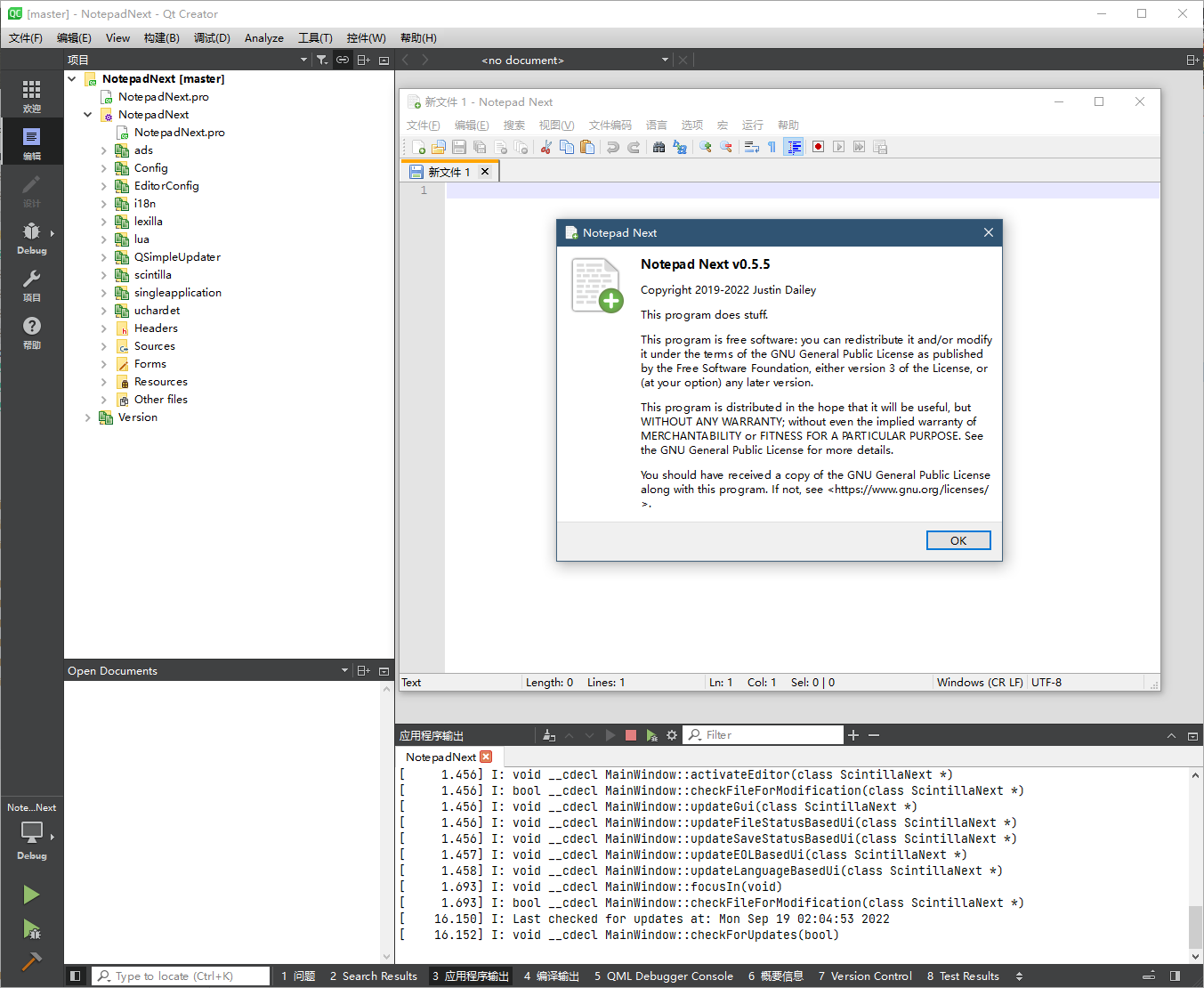Click the green Run button
The height and width of the screenshot is (988, 1204).
[x=31, y=895]
